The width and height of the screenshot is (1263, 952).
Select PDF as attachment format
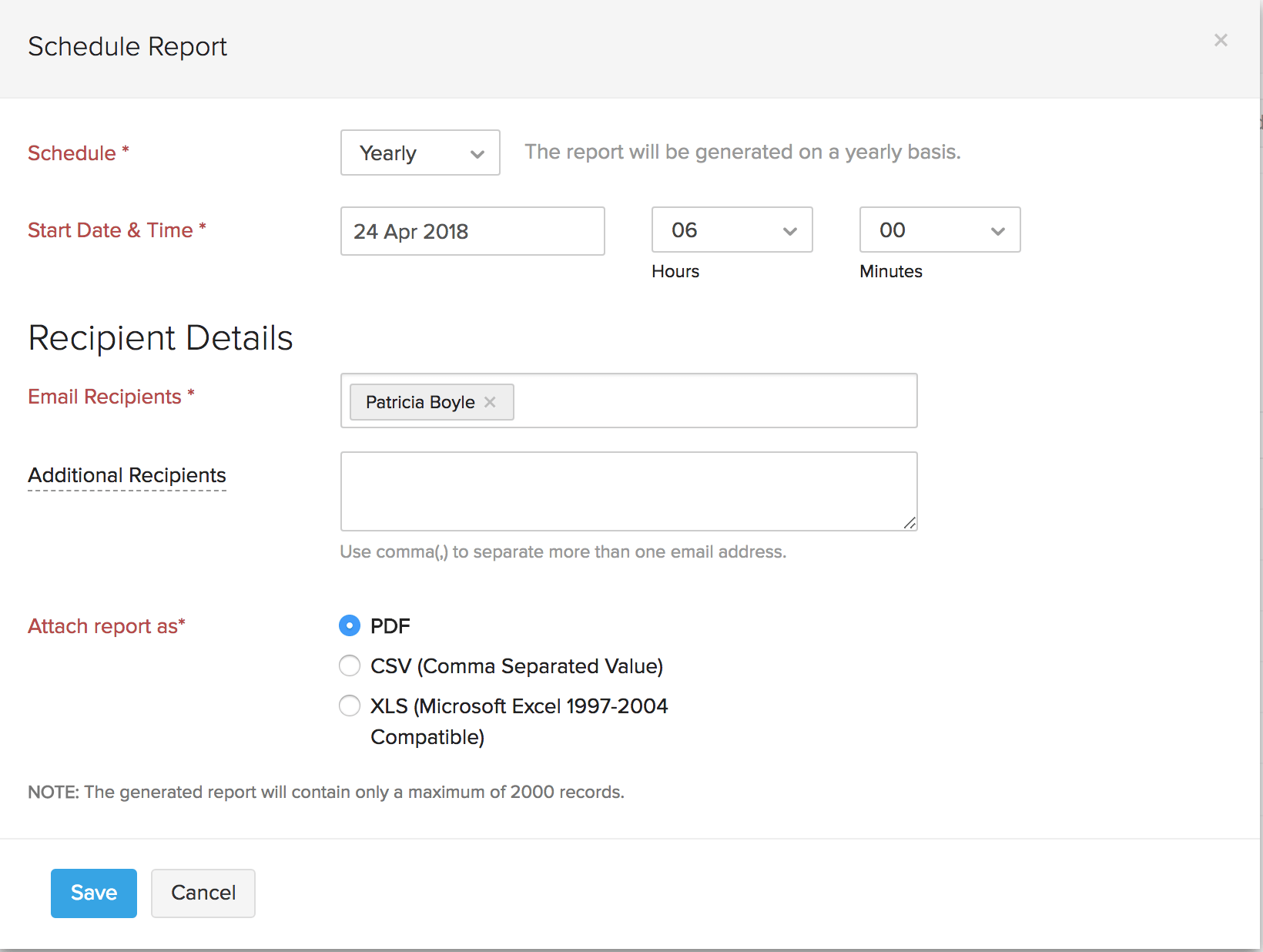(x=350, y=625)
